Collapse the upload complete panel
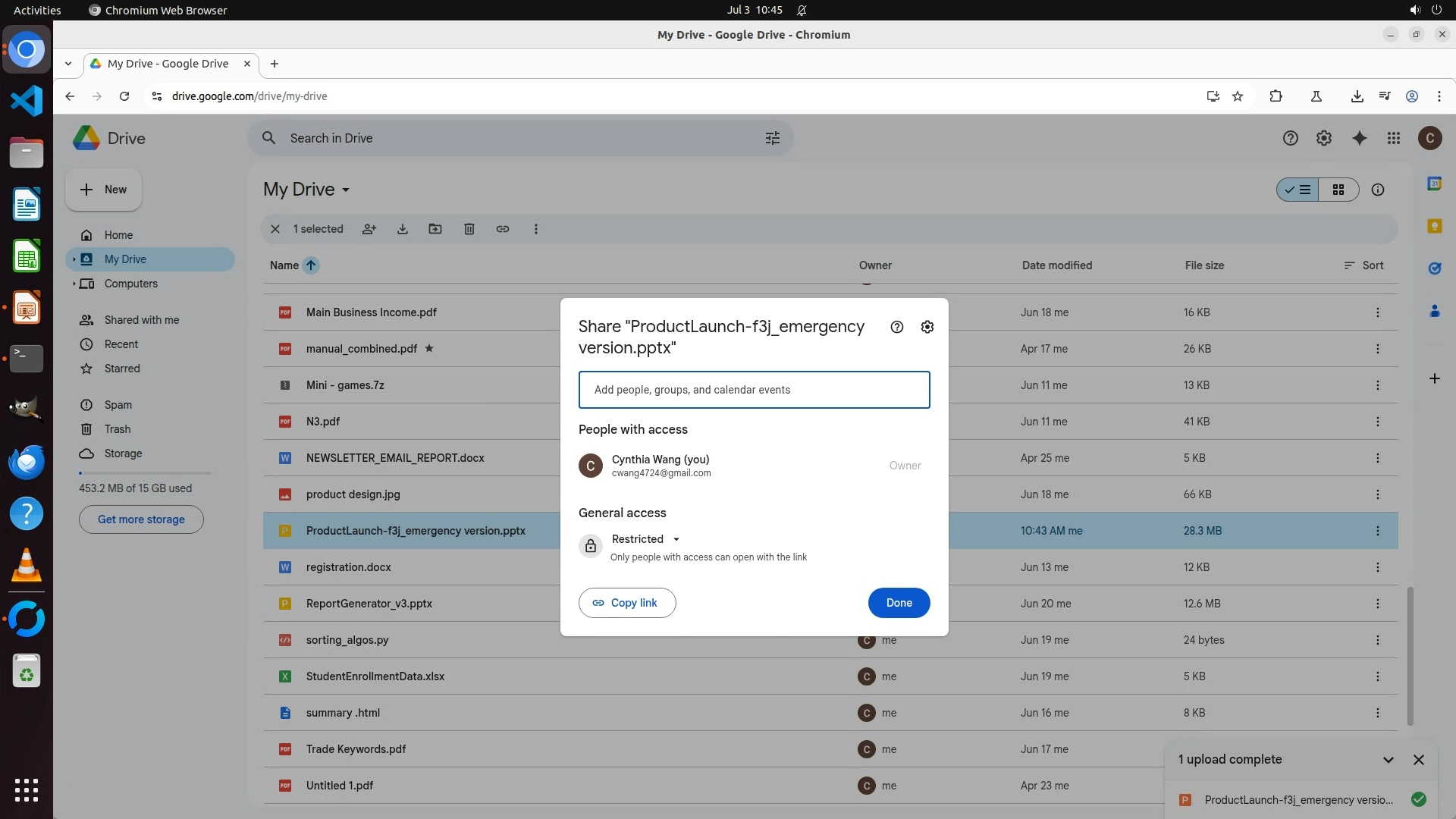Viewport: 1456px width, 819px height. point(1388,760)
